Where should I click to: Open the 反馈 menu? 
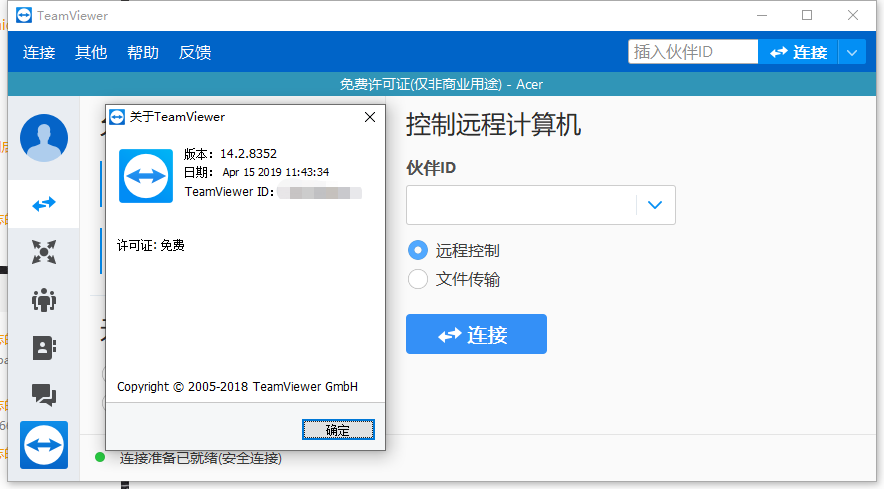click(195, 52)
